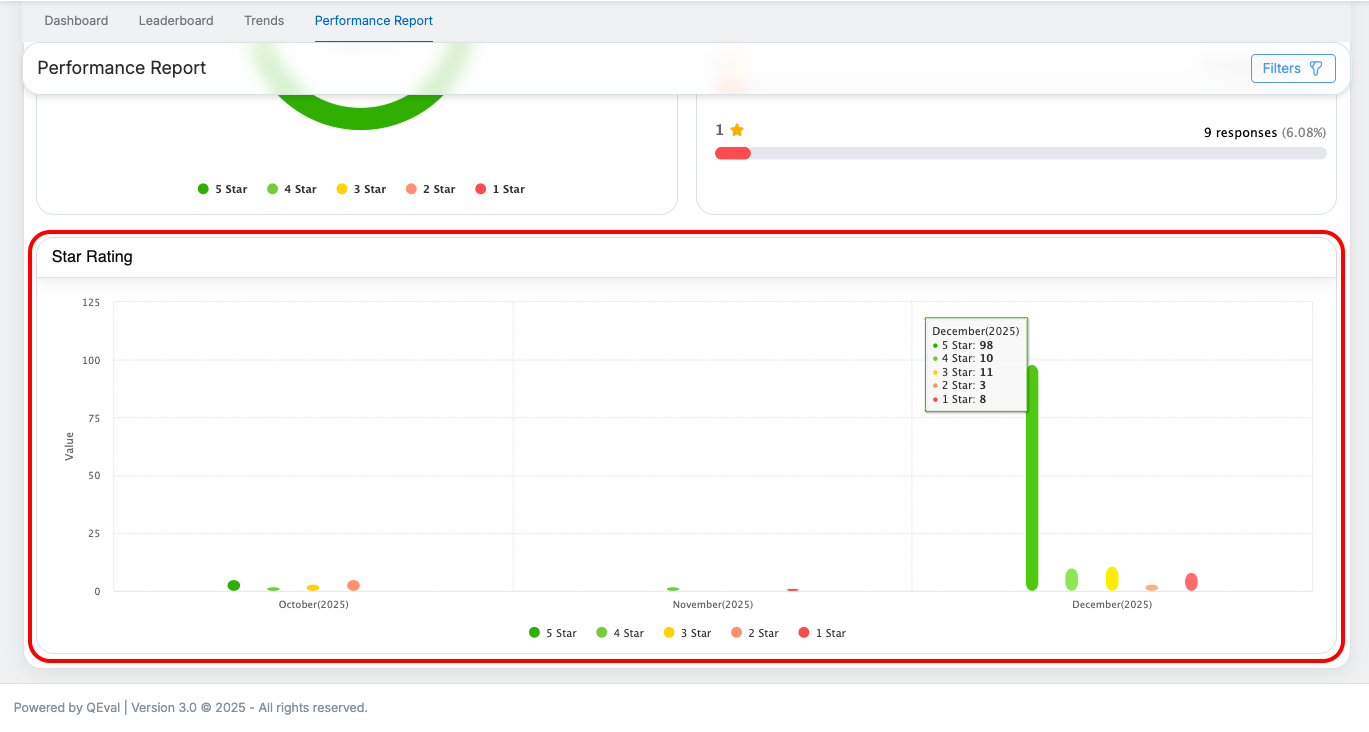1369x732 pixels.
Task: Click the yellow December 3 Star bar
Action: [1112, 579]
